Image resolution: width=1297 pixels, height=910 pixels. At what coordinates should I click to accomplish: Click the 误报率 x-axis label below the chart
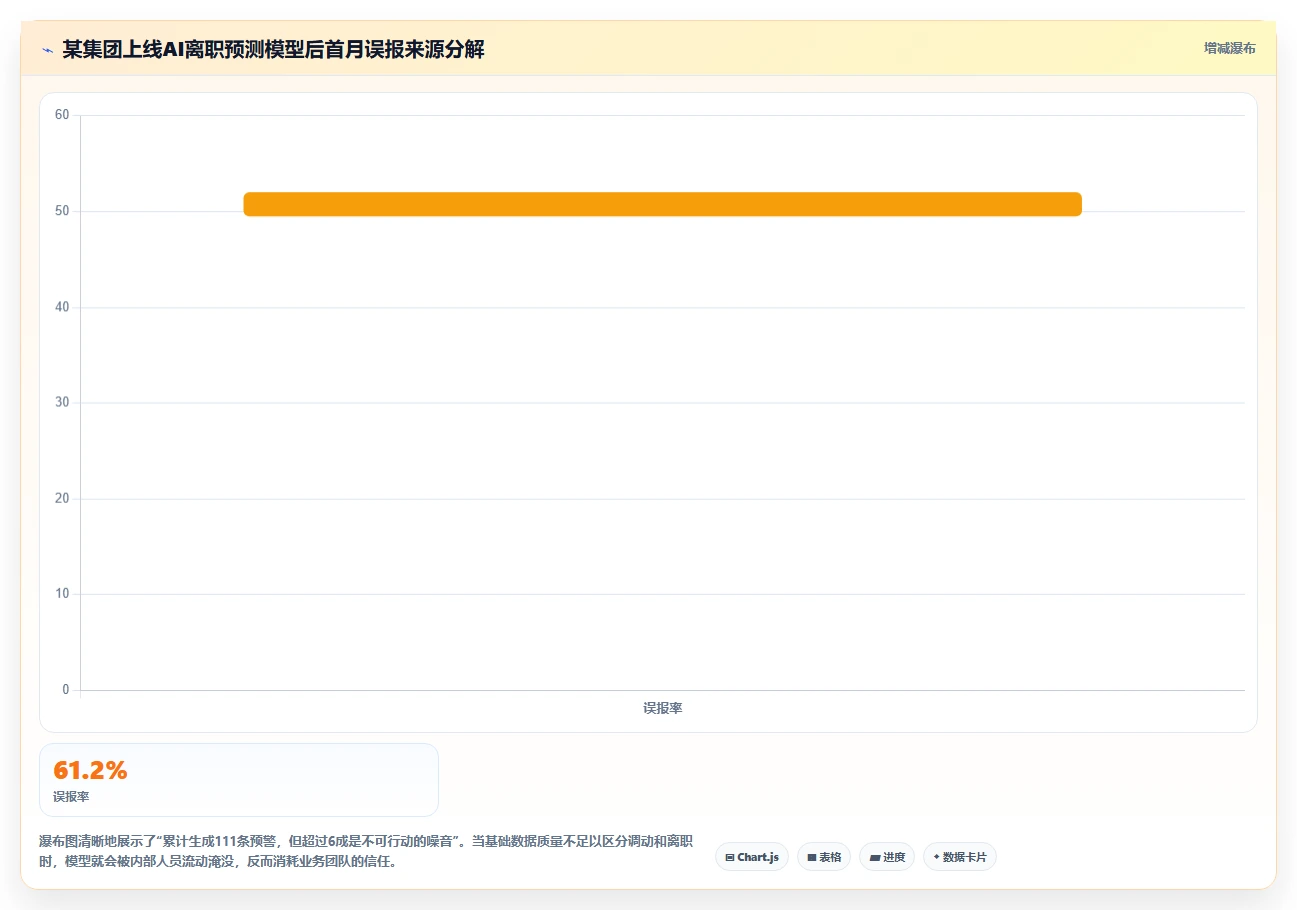click(x=662, y=708)
